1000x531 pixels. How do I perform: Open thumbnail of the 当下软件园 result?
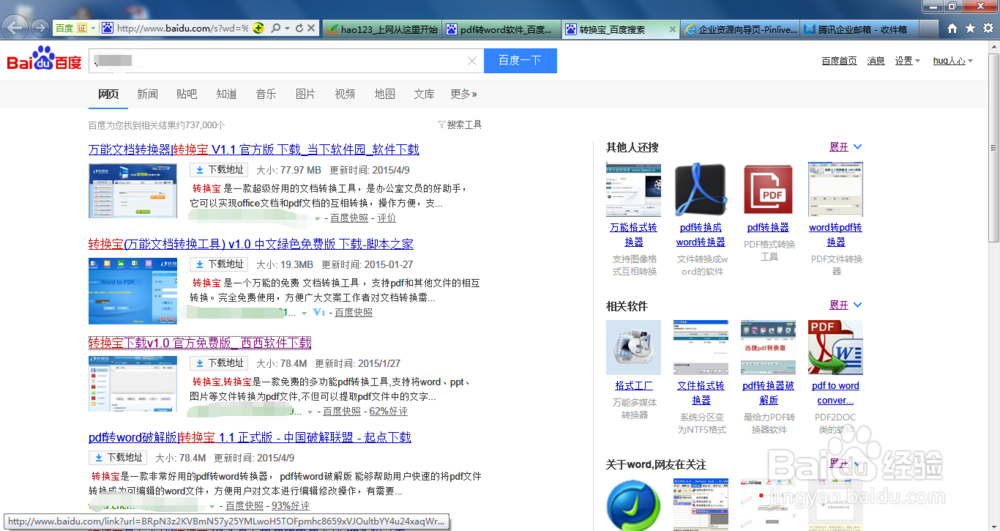[133, 191]
